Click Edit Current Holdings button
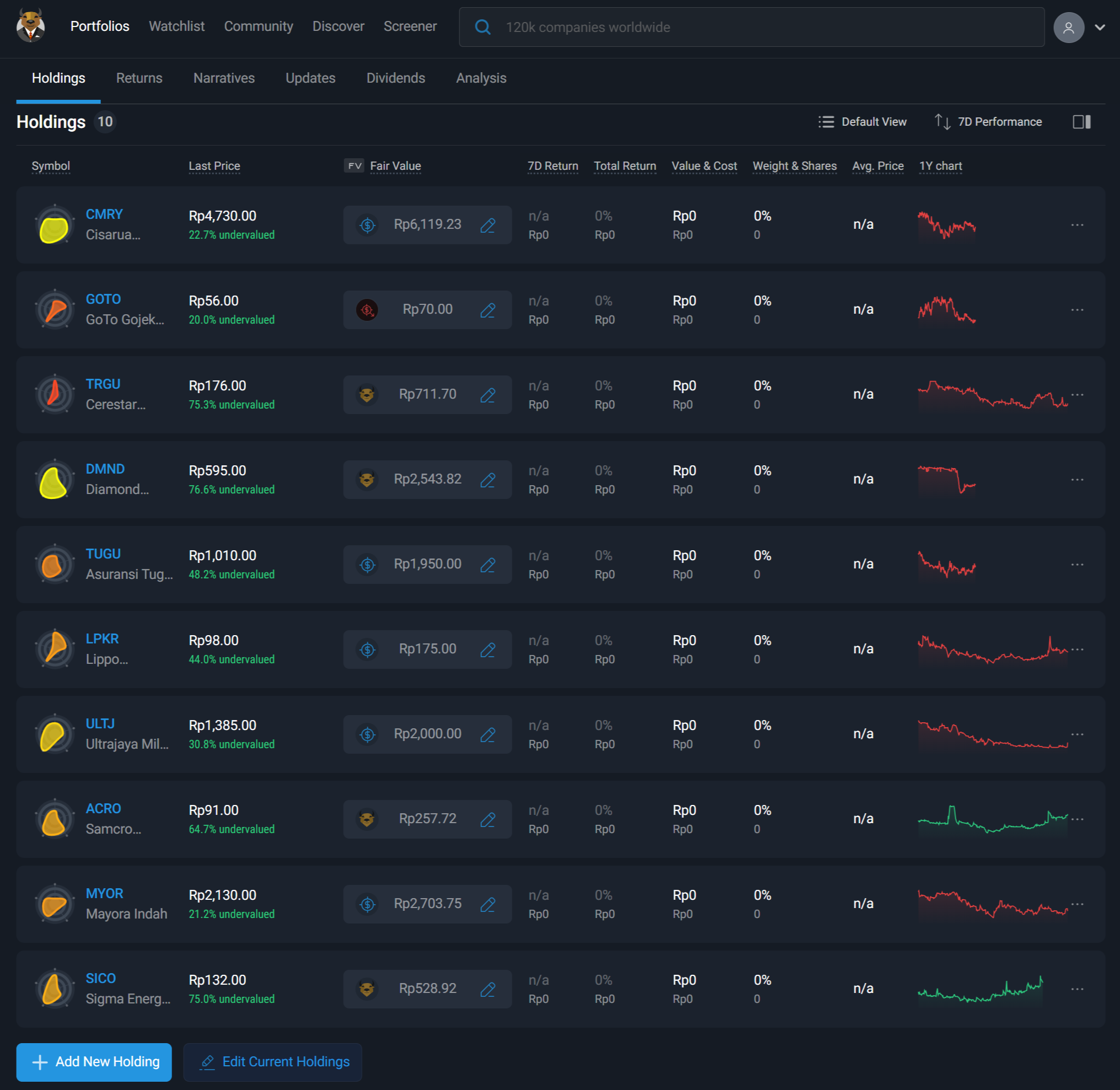 click(x=272, y=1061)
